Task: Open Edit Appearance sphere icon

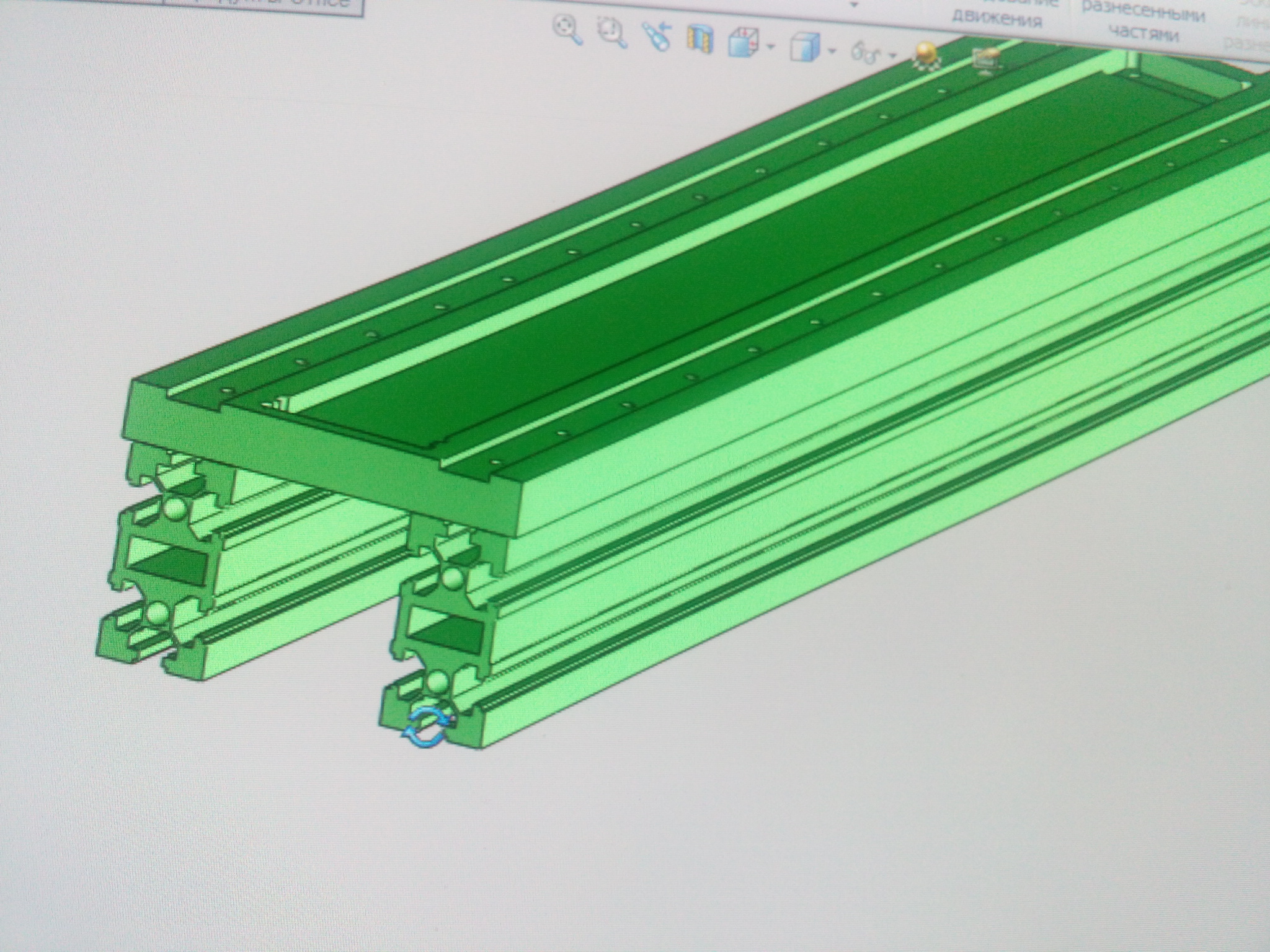Action: coord(926,54)
